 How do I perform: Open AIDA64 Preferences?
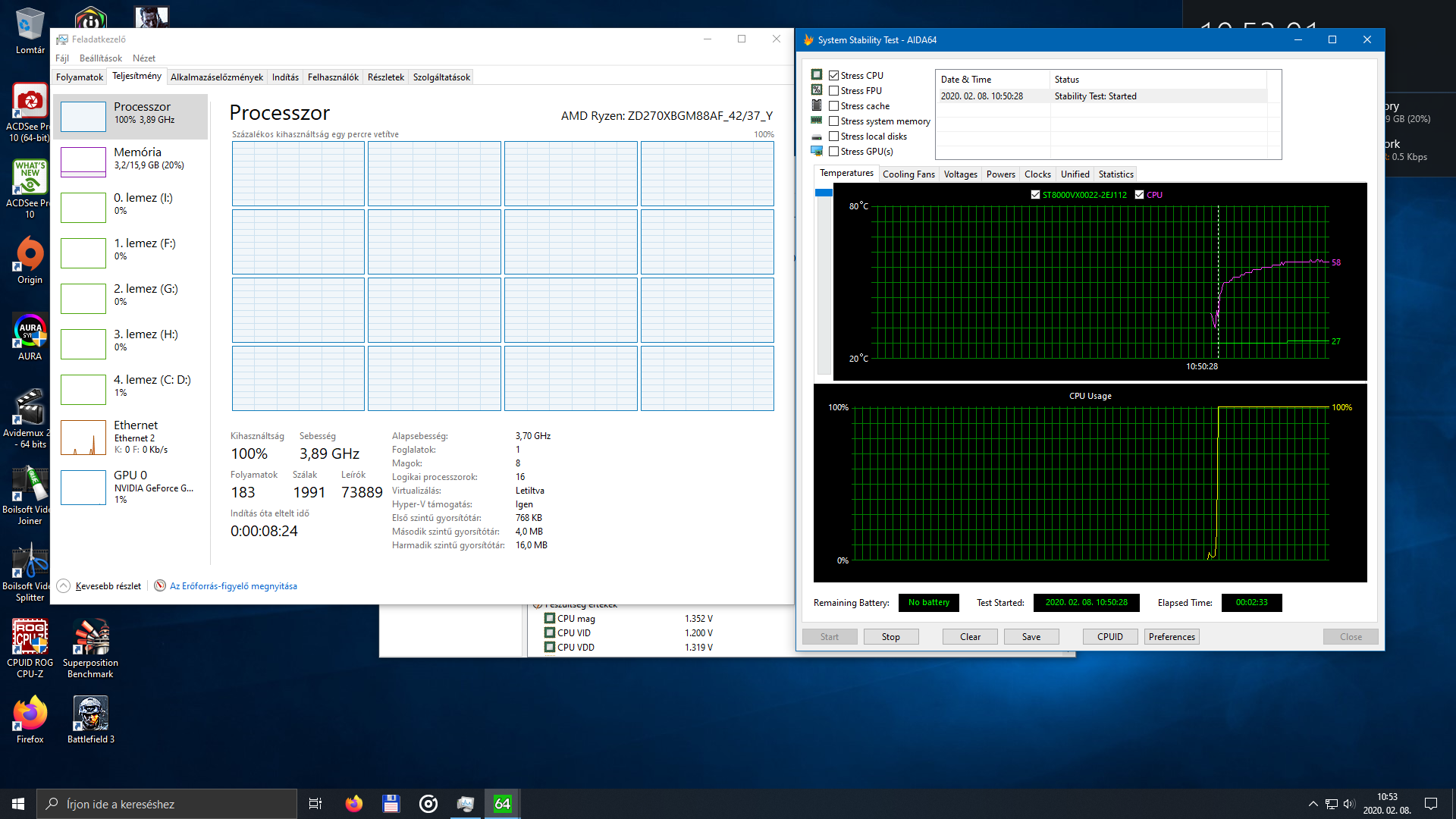tap(1172, 637)
